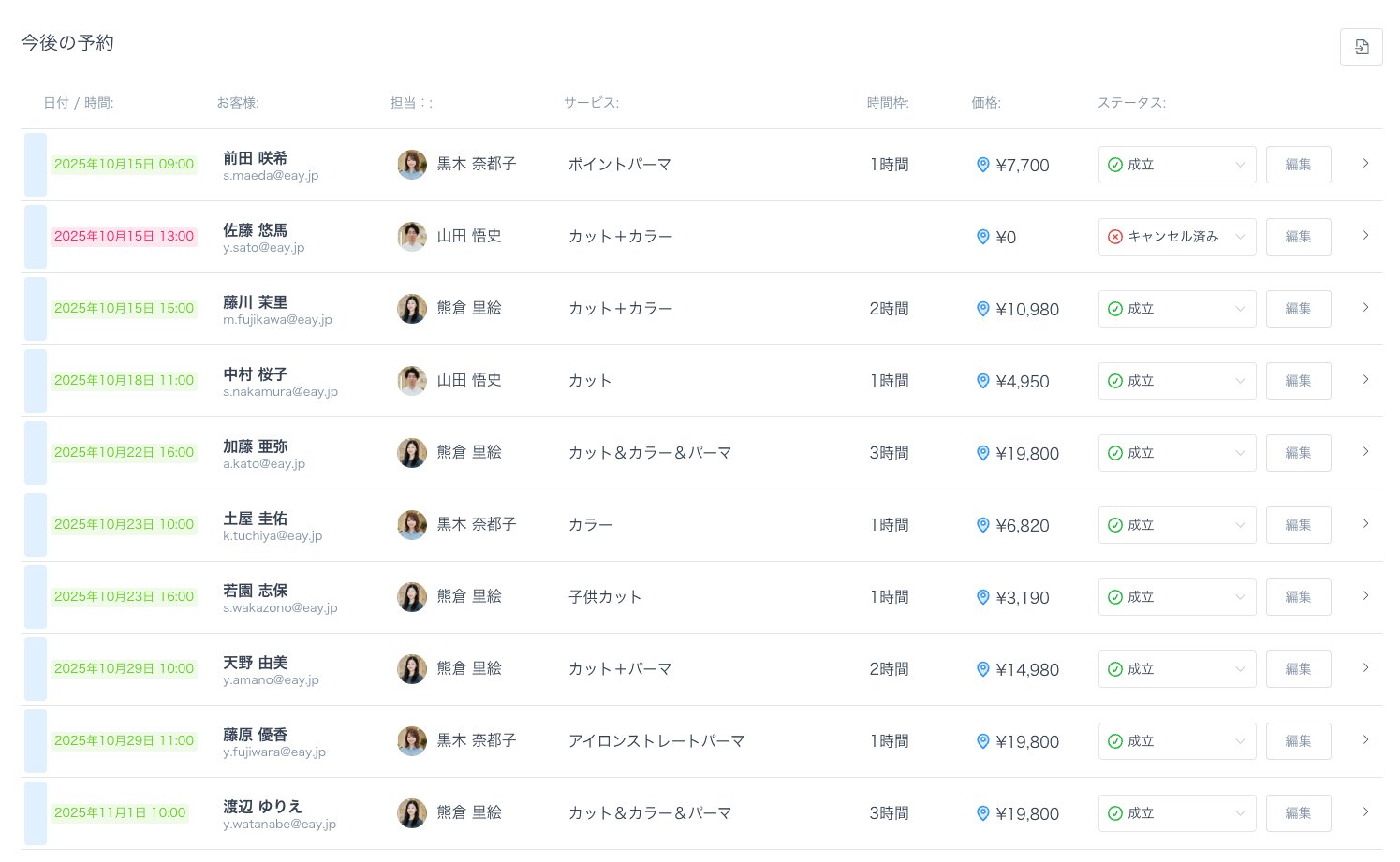Click location pin icon next to ¥10,980
This screenshot has height=862, width=1400.
point(982,309)
